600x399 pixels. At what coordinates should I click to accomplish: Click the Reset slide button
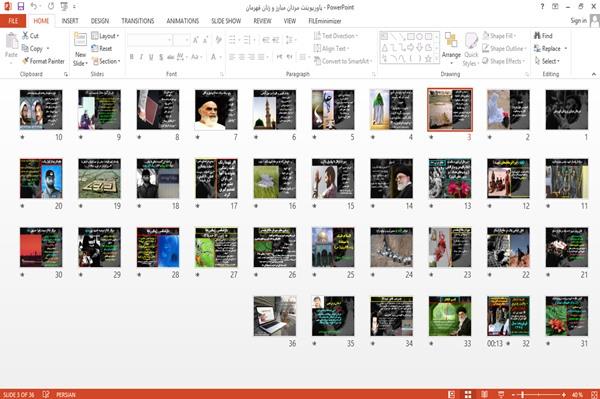pos(102,49)
